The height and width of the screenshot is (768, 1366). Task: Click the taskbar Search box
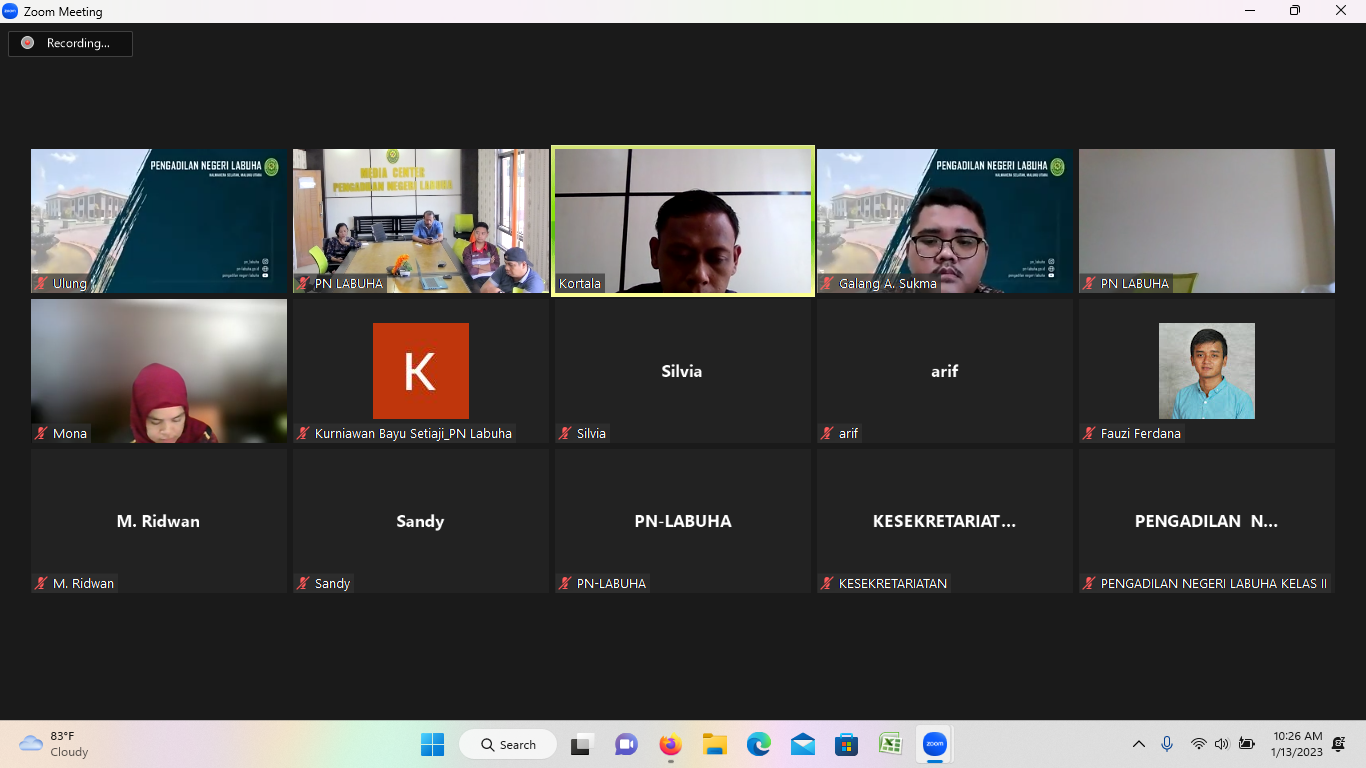tap(508, 744)
